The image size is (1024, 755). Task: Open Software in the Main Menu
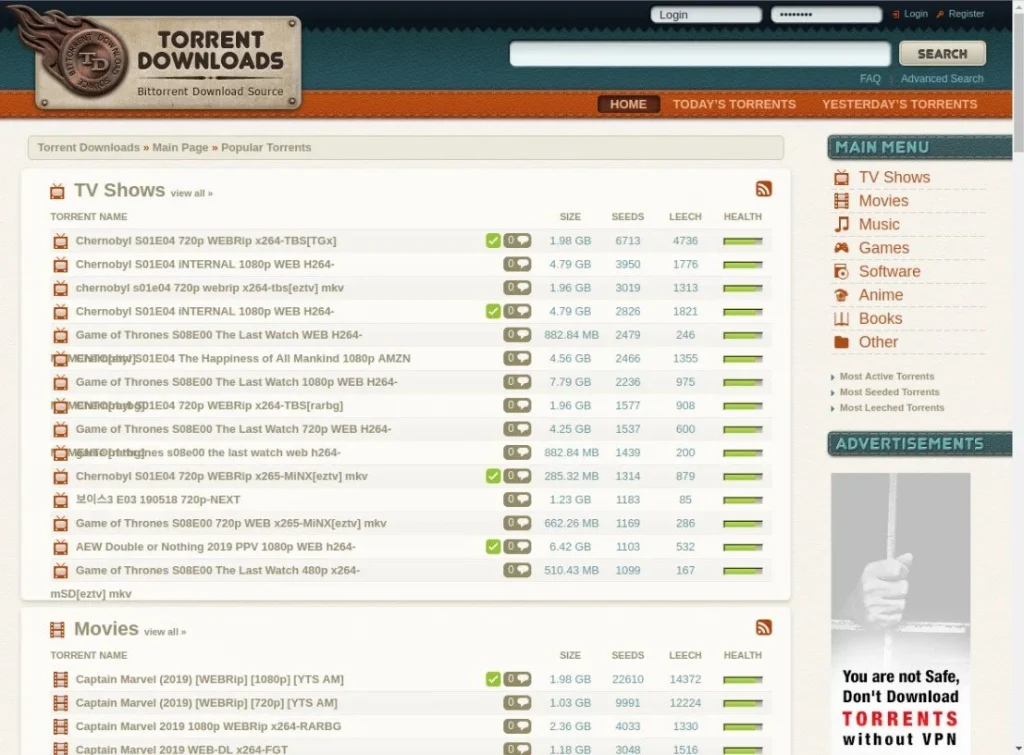pos(889,272)
